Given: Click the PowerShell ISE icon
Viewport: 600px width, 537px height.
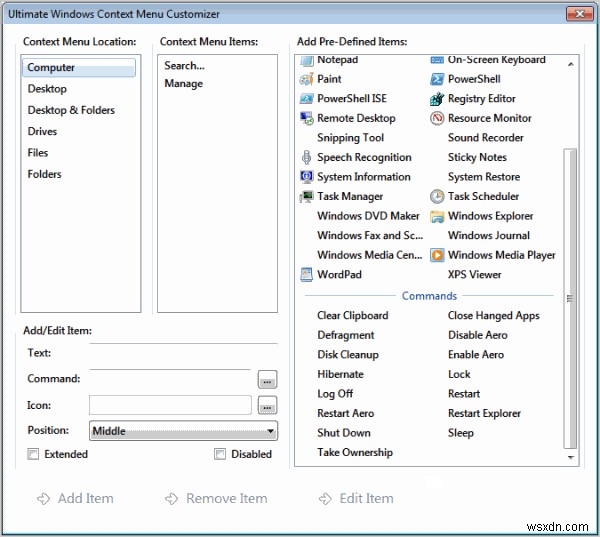Looking at the screenshot, I should point(307,99).
